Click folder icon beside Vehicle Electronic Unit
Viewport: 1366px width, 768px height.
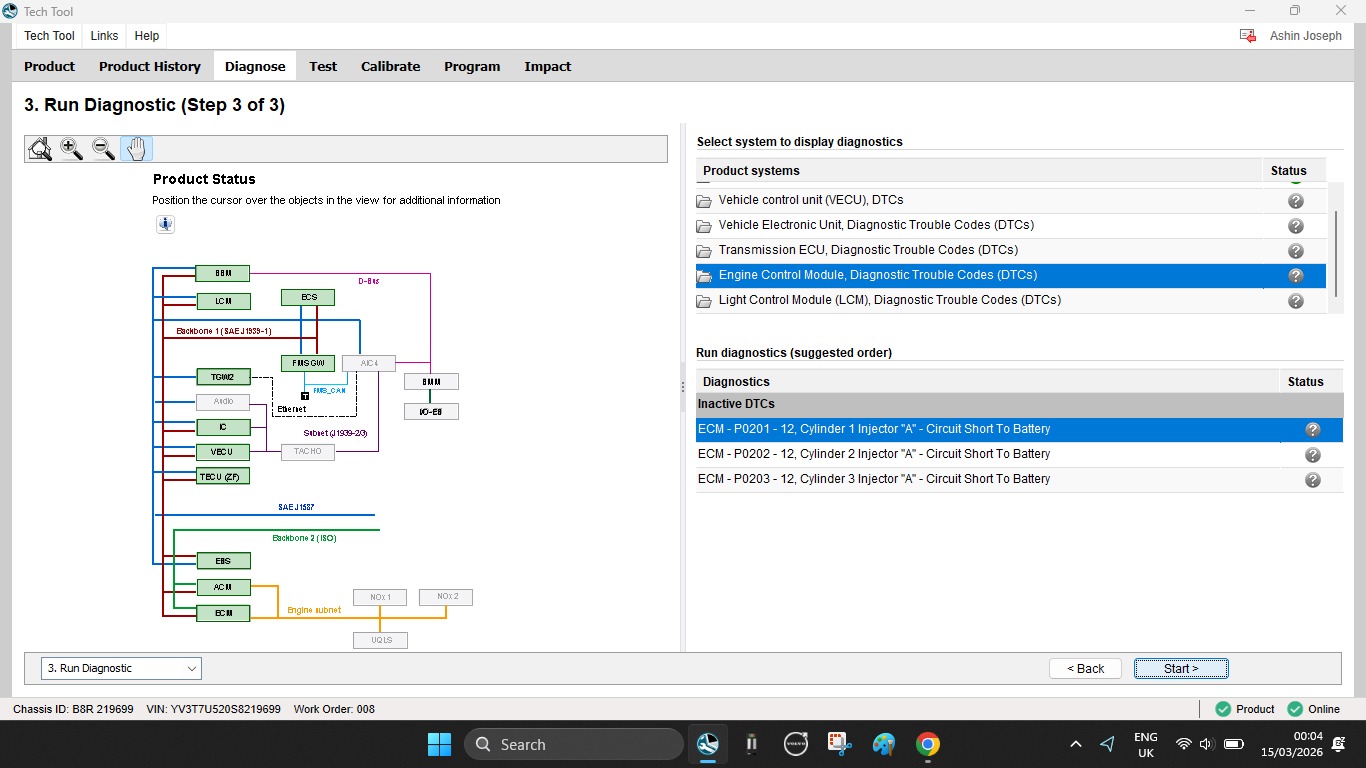[x=704, y=226]
